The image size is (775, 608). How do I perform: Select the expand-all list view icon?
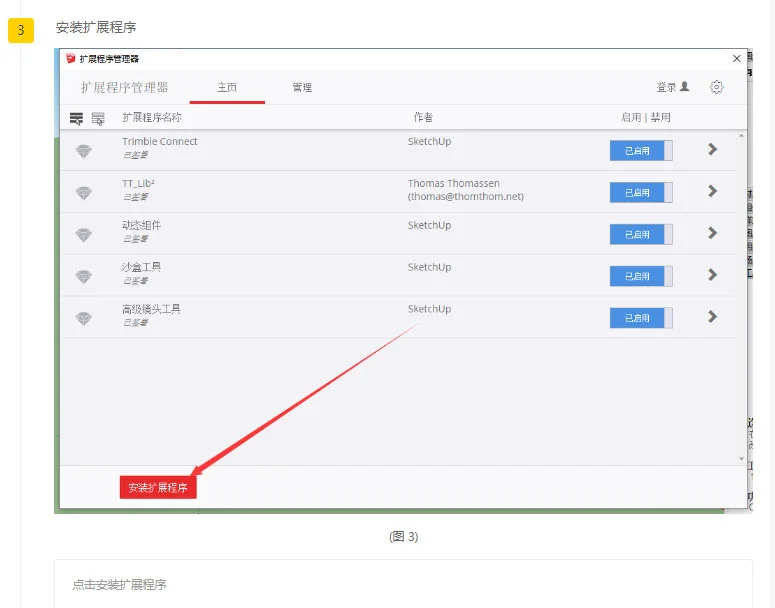pyautogui.click(x=77, y=118)
